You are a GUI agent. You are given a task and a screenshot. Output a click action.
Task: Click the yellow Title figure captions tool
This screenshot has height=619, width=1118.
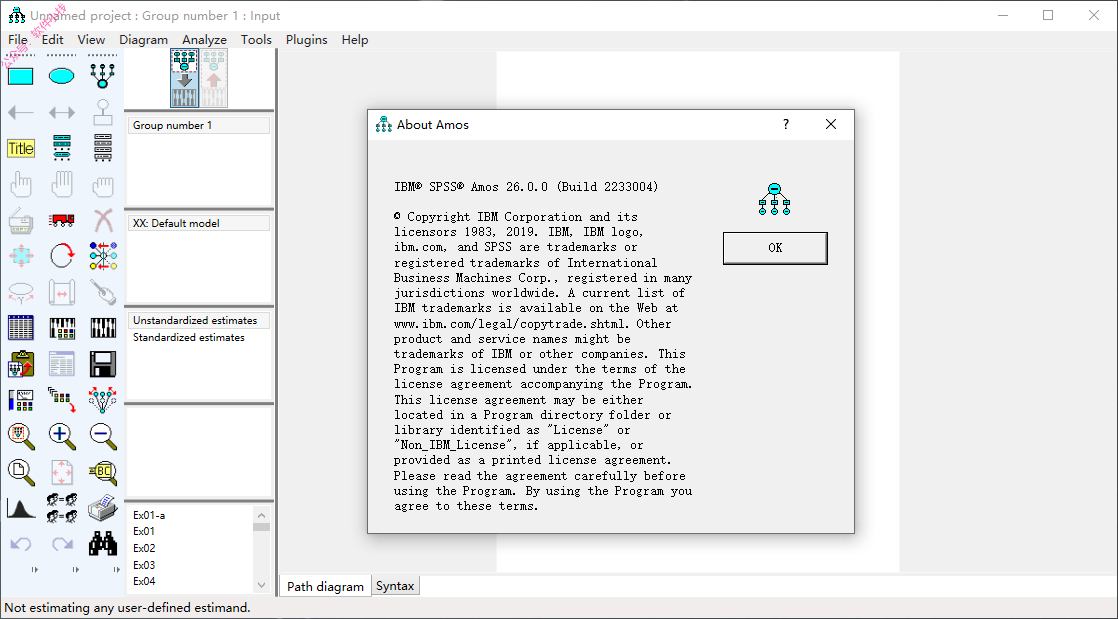tap(21, 148)
